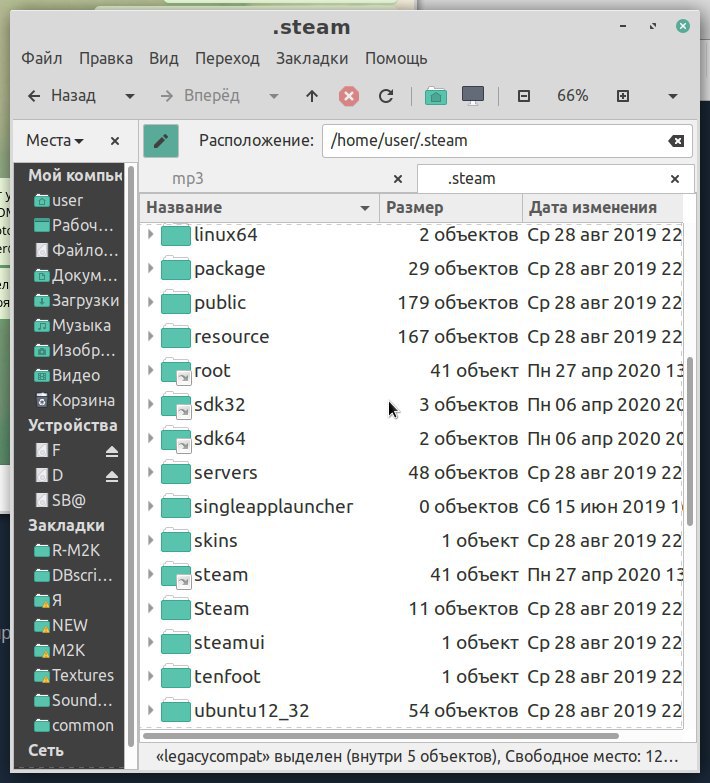Image resolution: width=710 pixels, height=783 pixels.
Task: Close the mp3 tab
Action: point(398,179)
